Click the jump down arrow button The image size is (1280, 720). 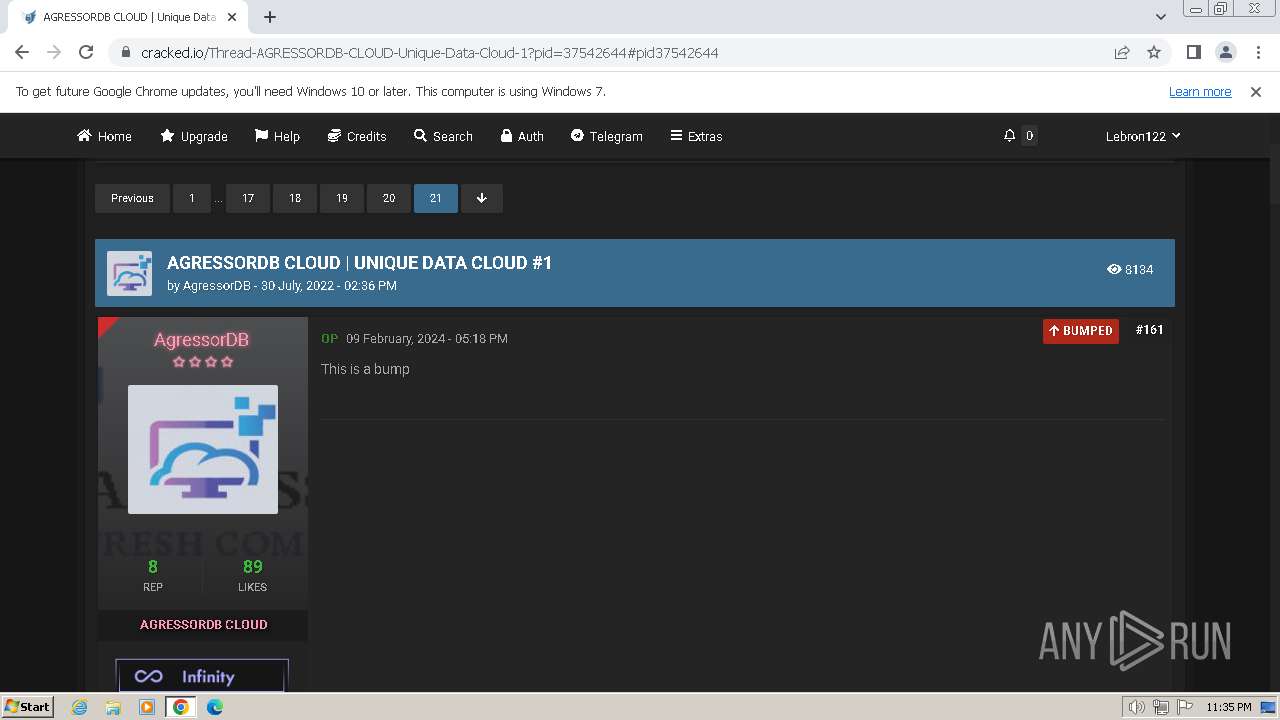coord(481,198)
